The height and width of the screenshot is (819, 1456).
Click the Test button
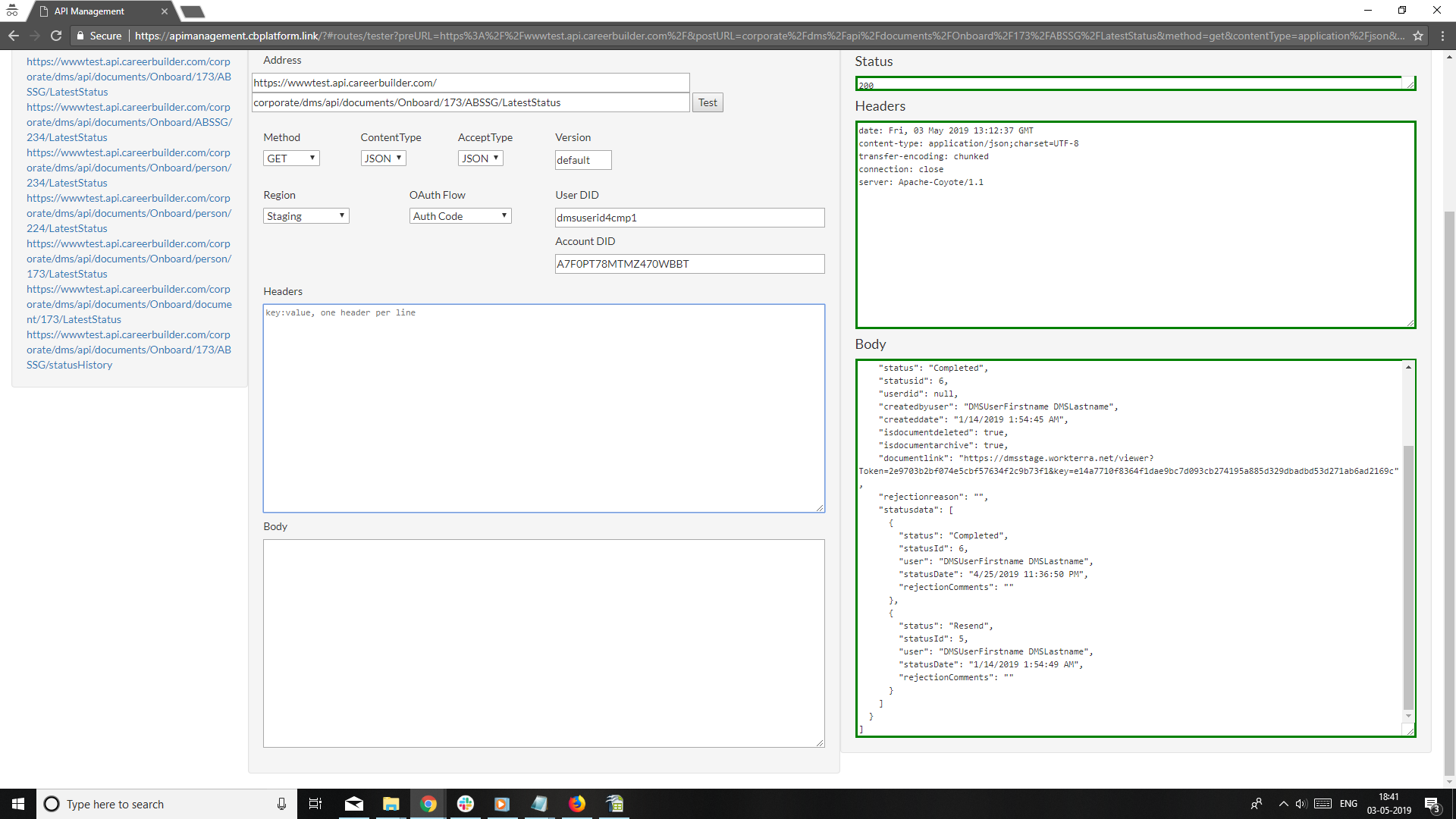(x=708, y=102)
